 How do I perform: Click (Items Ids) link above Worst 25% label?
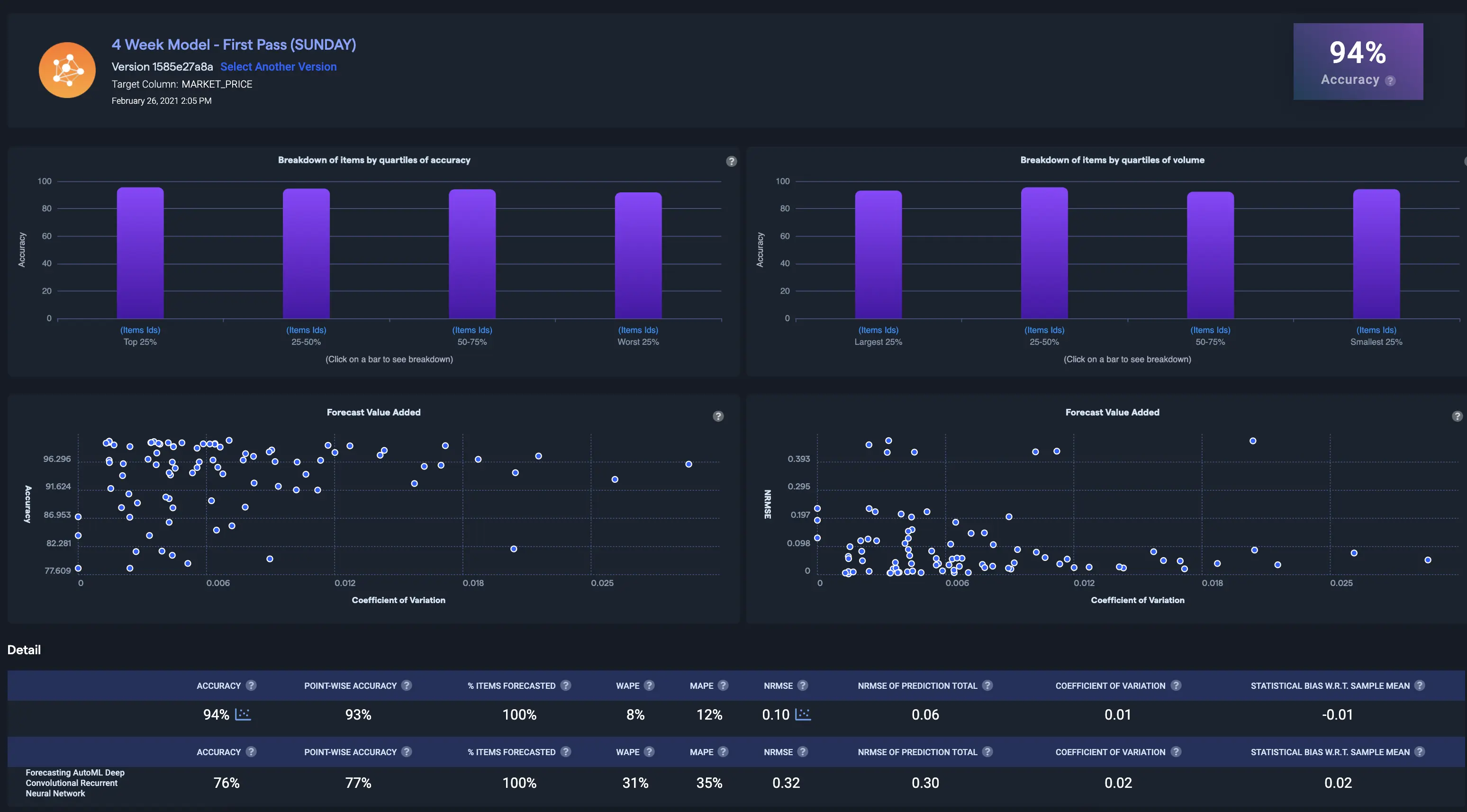click(638, 330)
